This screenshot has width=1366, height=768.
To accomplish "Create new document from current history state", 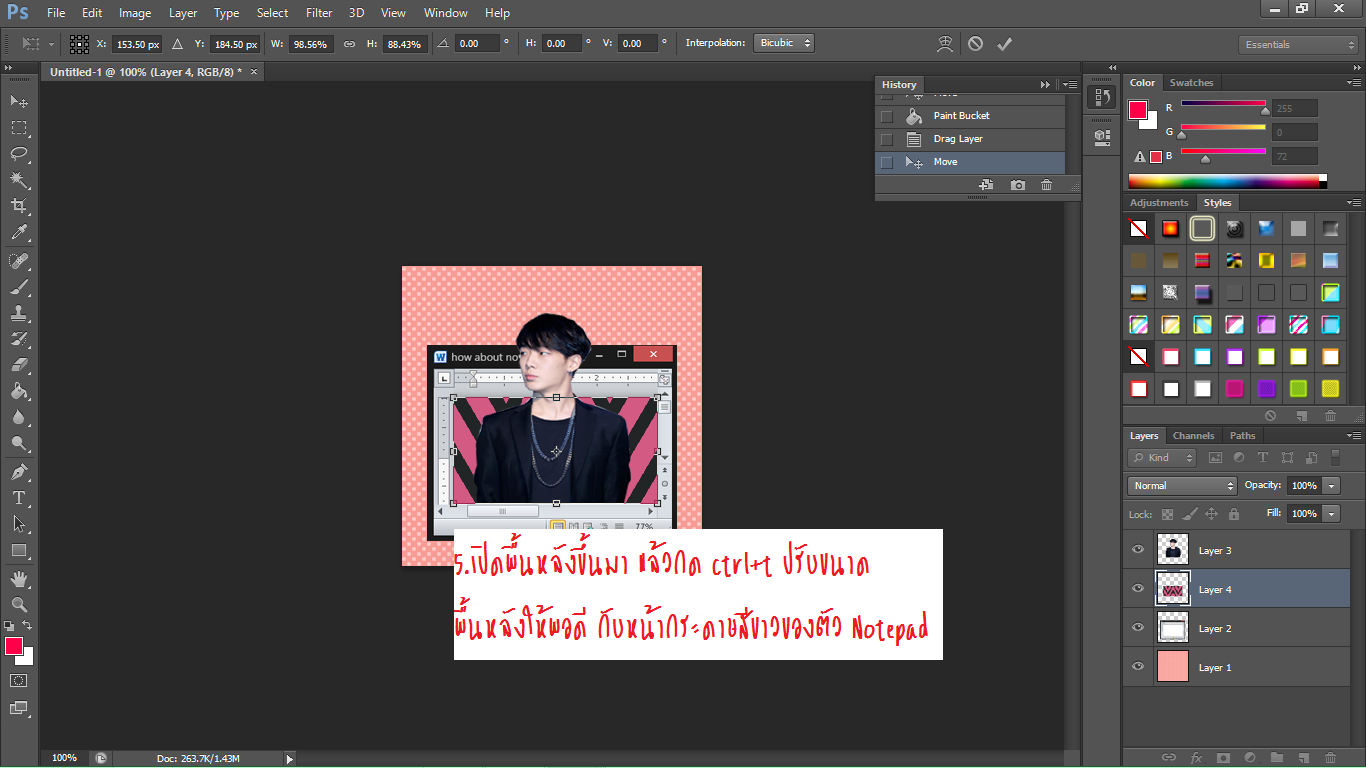I will pos(986,185).
